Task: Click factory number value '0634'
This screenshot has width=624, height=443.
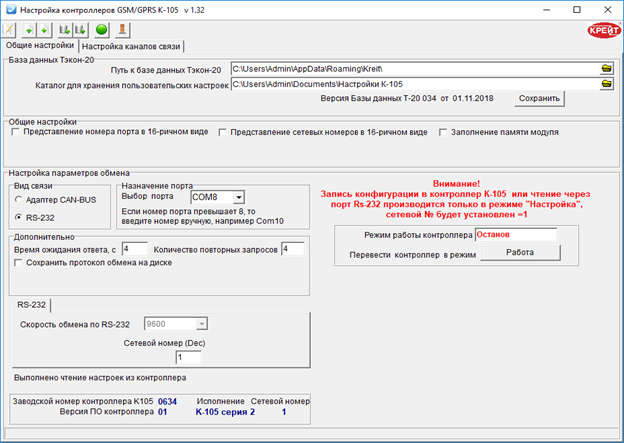Action: pos(167,402)
